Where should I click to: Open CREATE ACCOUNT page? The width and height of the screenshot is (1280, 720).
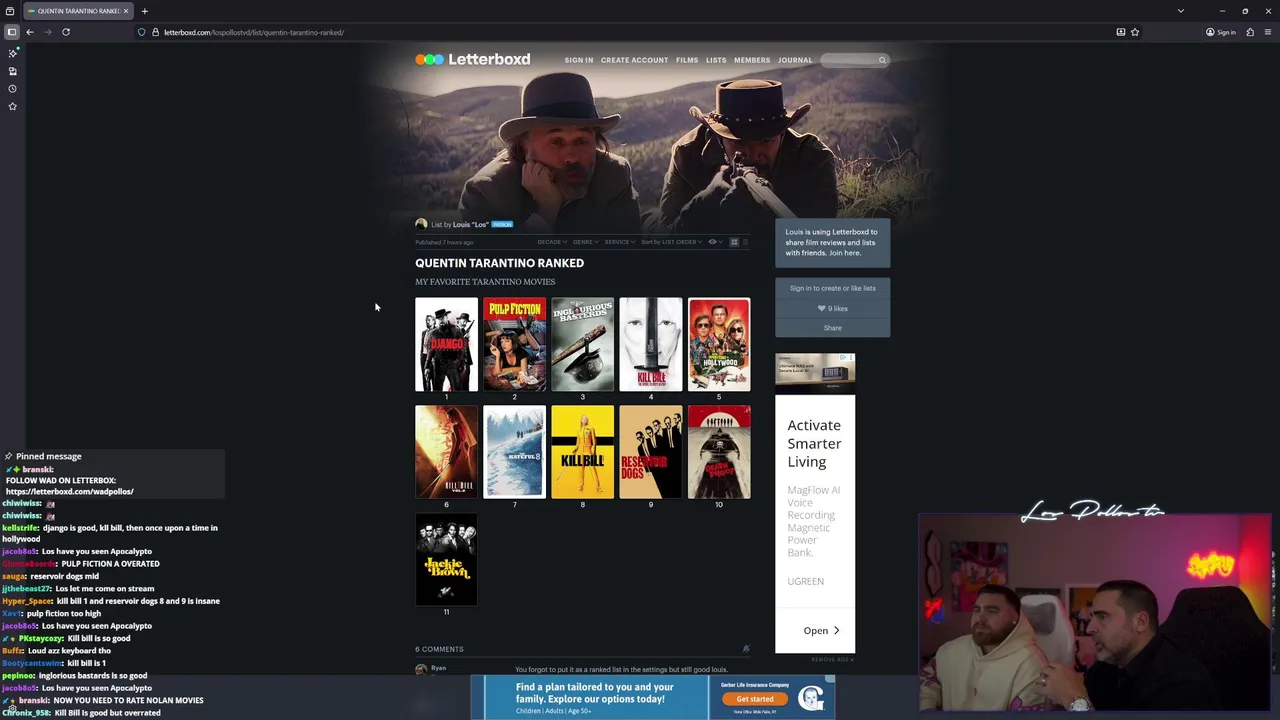pyautogui.click(x=634, y=60)
